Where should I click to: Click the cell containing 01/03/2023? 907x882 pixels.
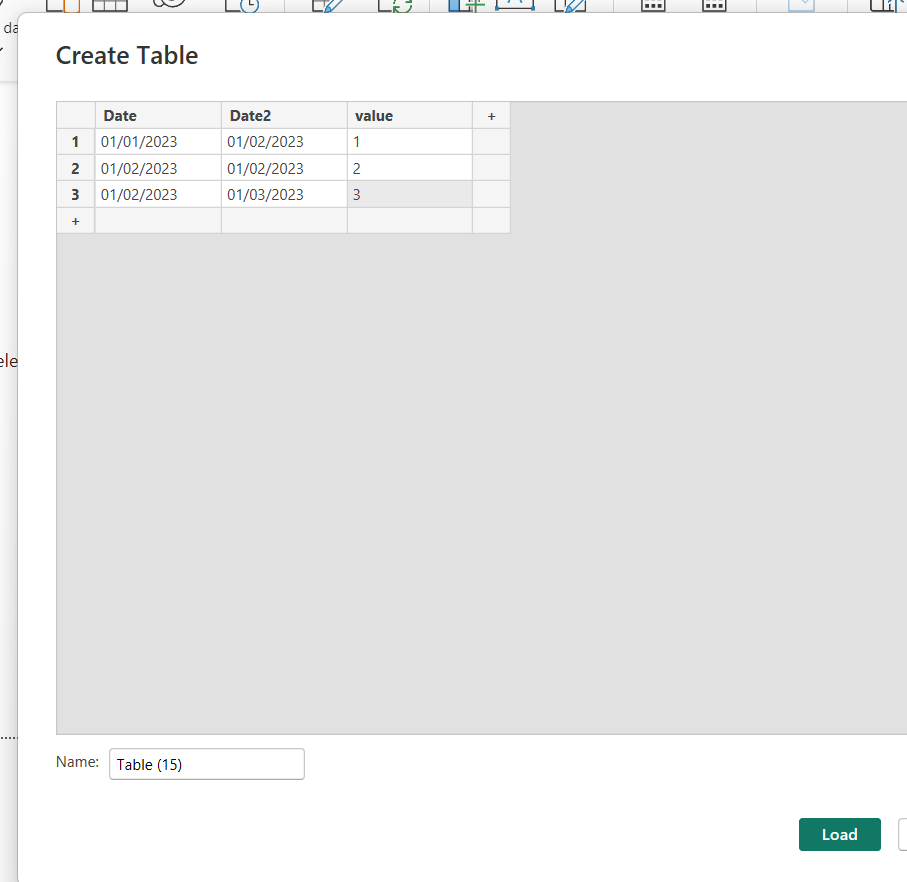click(x=284, y=194)
